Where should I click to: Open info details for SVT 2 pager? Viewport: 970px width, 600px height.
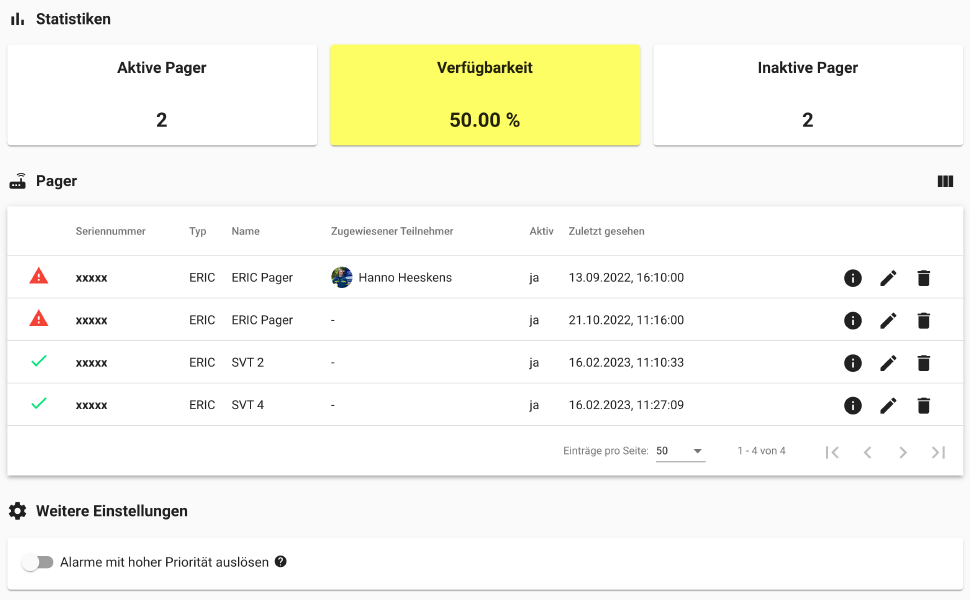point(853,363)
